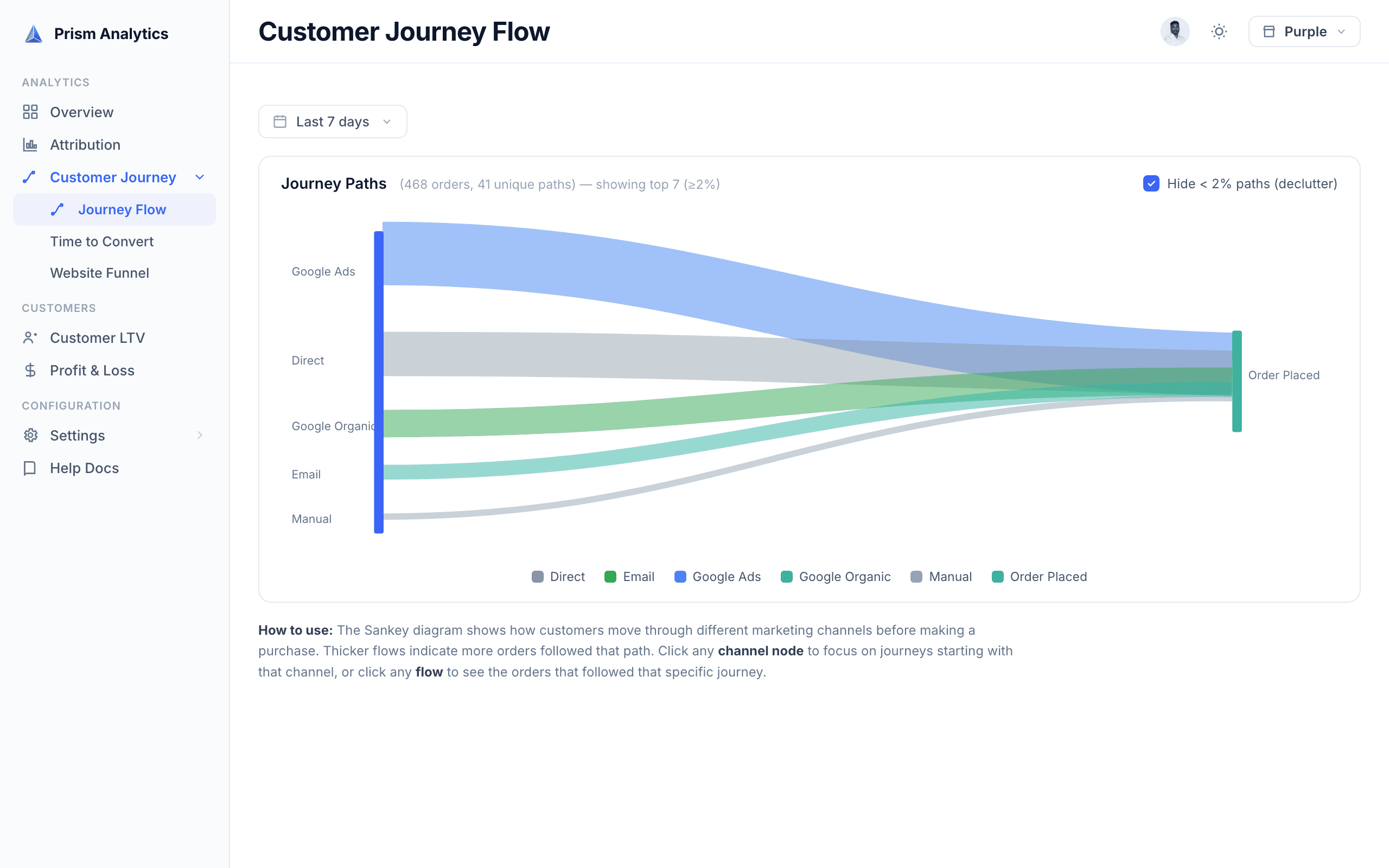Click the Profit & Loss dollar icon

(30, 371)
